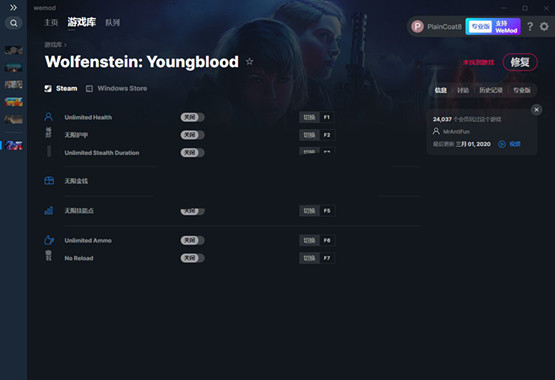This screenshot has width=555, height=380.
Task: Open the 队列 queue tab
Action: (x=113, y=23)
